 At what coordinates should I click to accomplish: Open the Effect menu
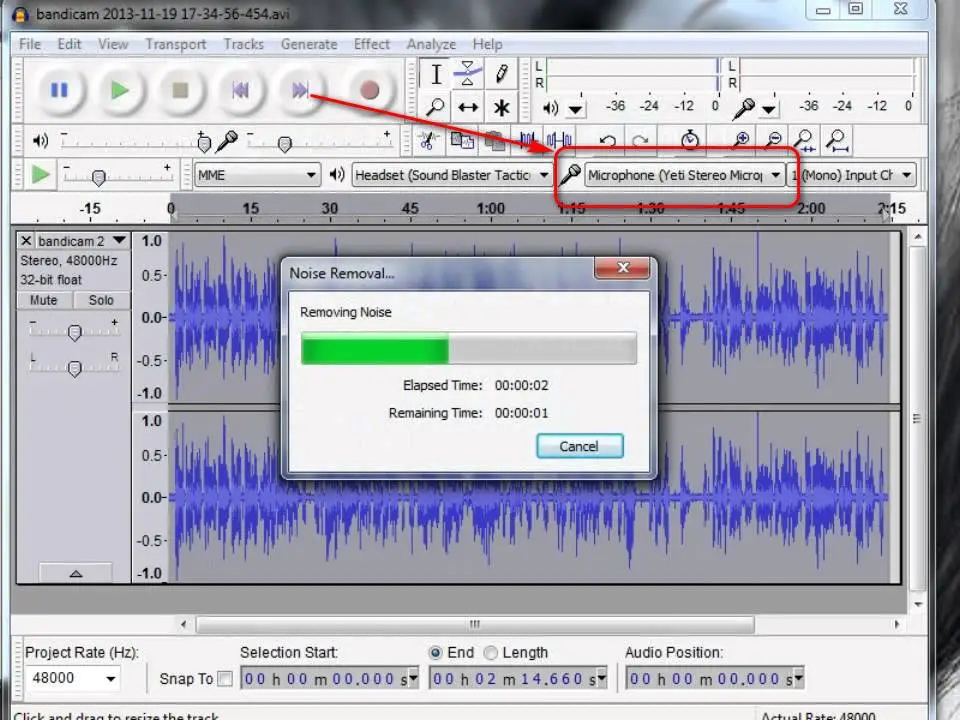tap(371, 44)
